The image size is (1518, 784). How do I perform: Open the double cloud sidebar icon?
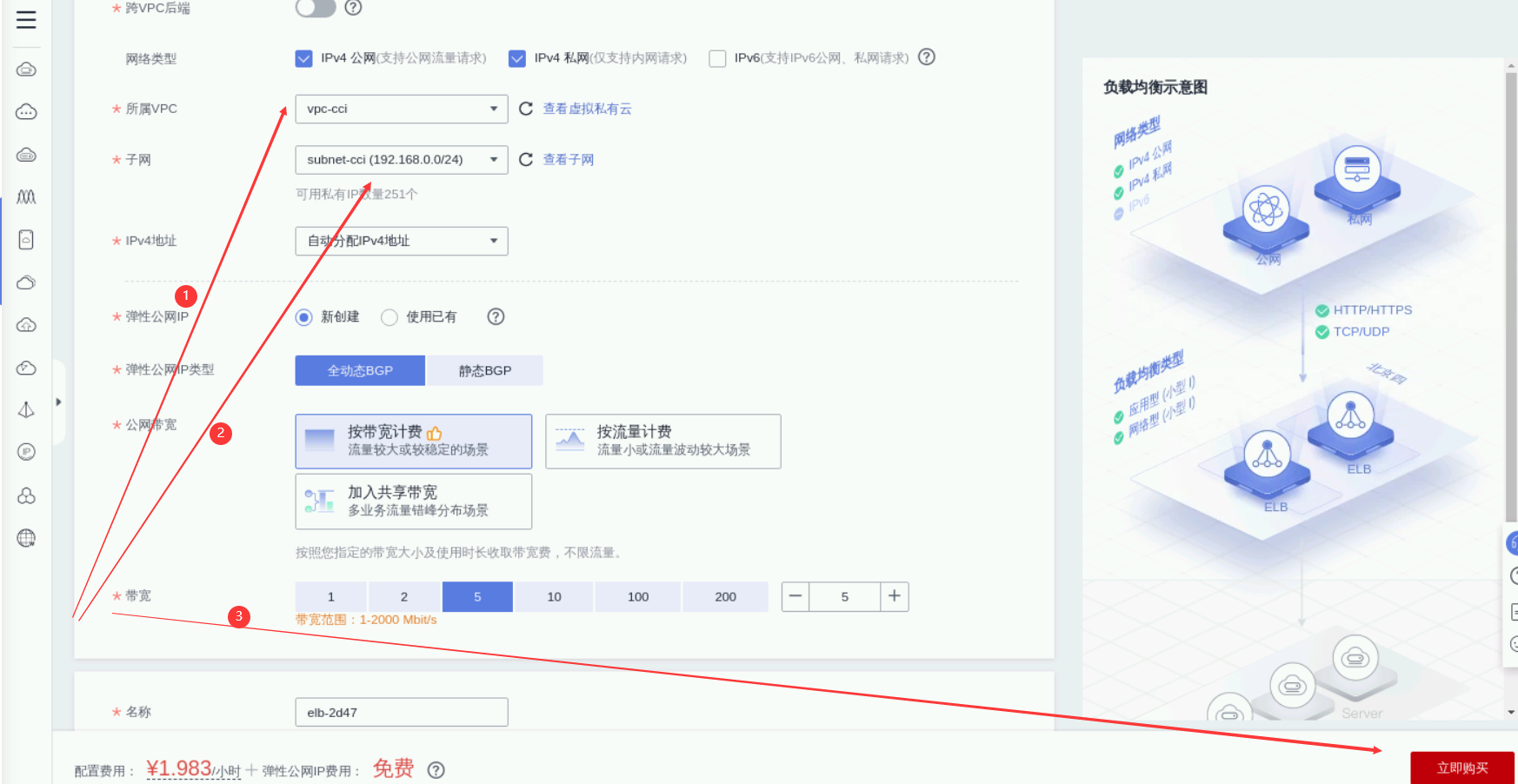[x=26, y=282]
